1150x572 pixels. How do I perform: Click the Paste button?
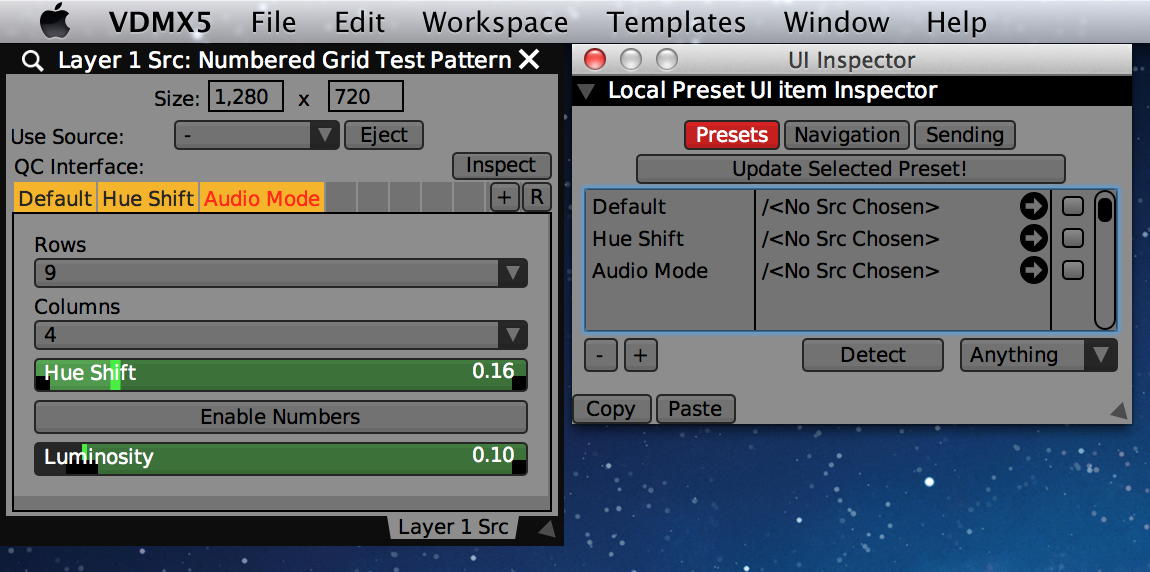pos(695,409)
